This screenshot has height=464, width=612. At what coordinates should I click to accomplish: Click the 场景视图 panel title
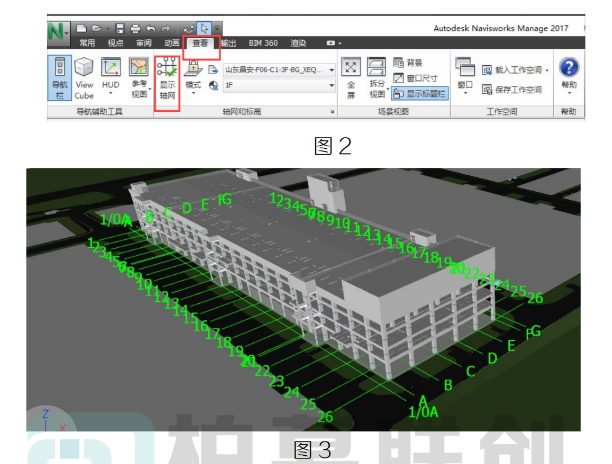click(393, 112)
